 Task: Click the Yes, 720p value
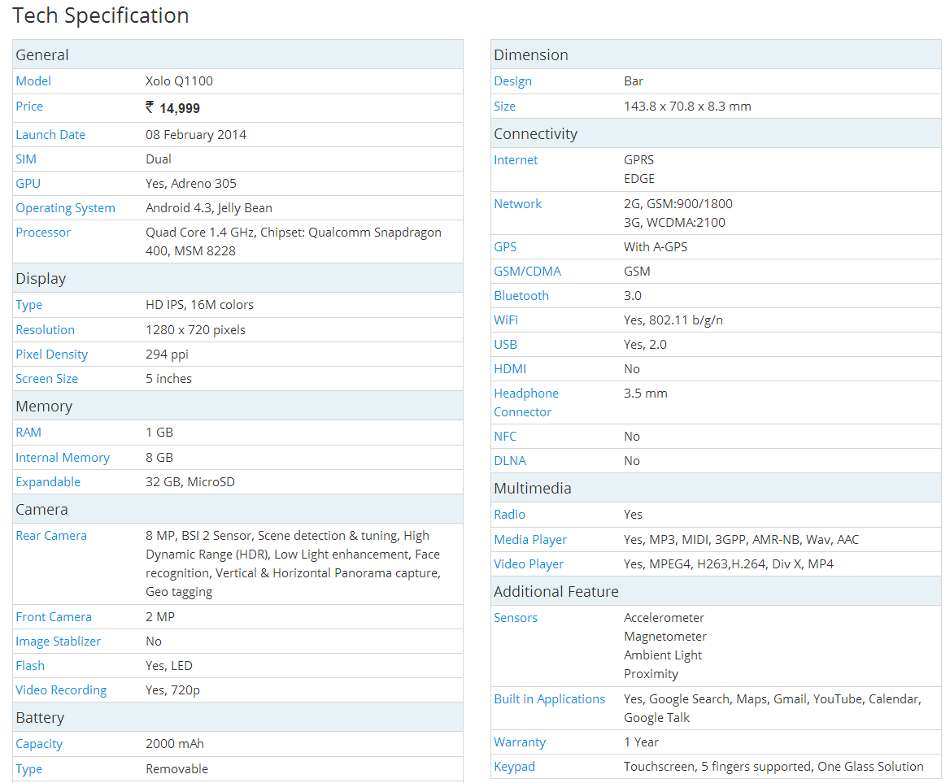[173, 690]
